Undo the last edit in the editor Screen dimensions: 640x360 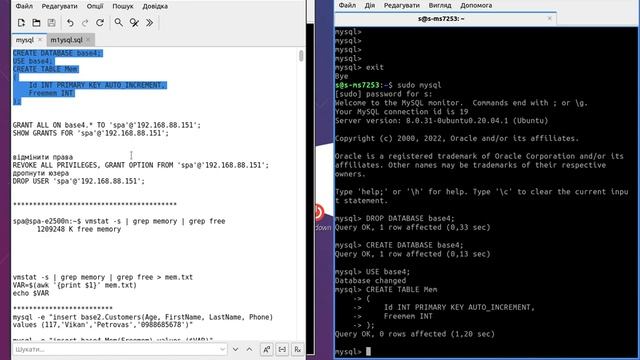[70, 23]
